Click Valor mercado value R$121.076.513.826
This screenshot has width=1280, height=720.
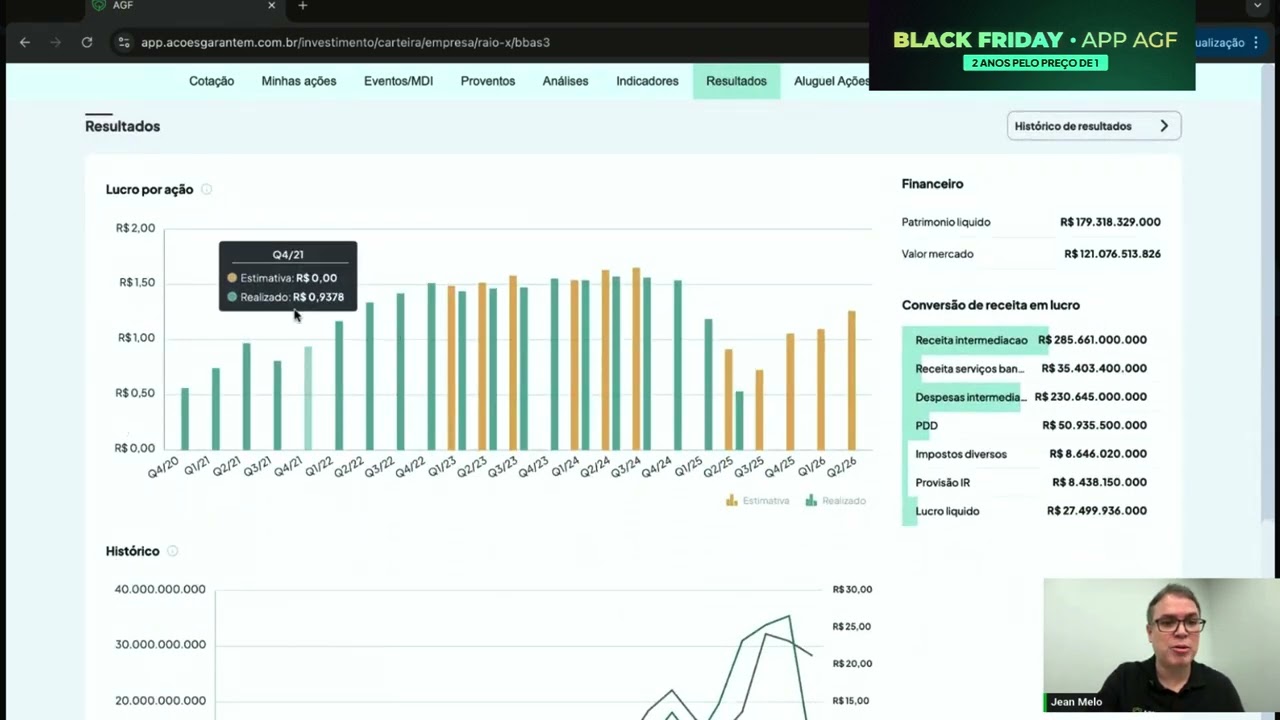click(x=1112, y=254)
